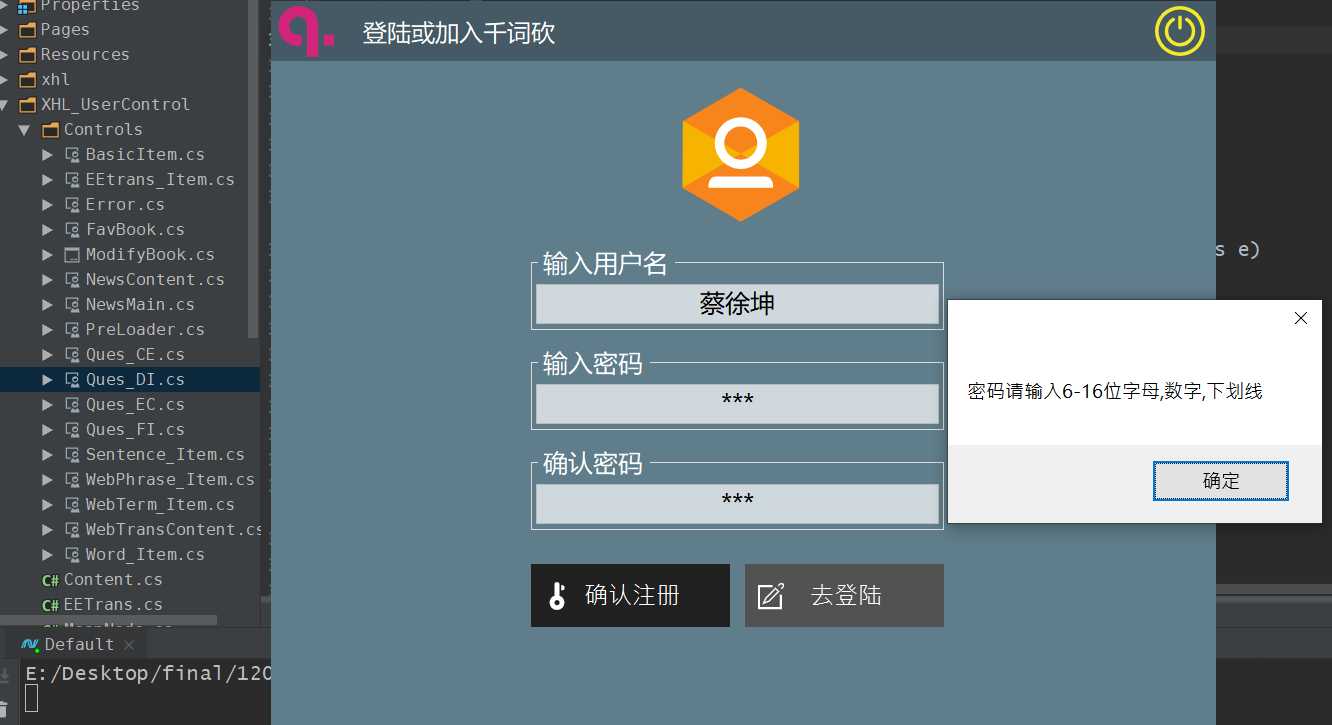Expand the Ques_DI.cs node
The image size is (1332, 725).
point(47,379)
